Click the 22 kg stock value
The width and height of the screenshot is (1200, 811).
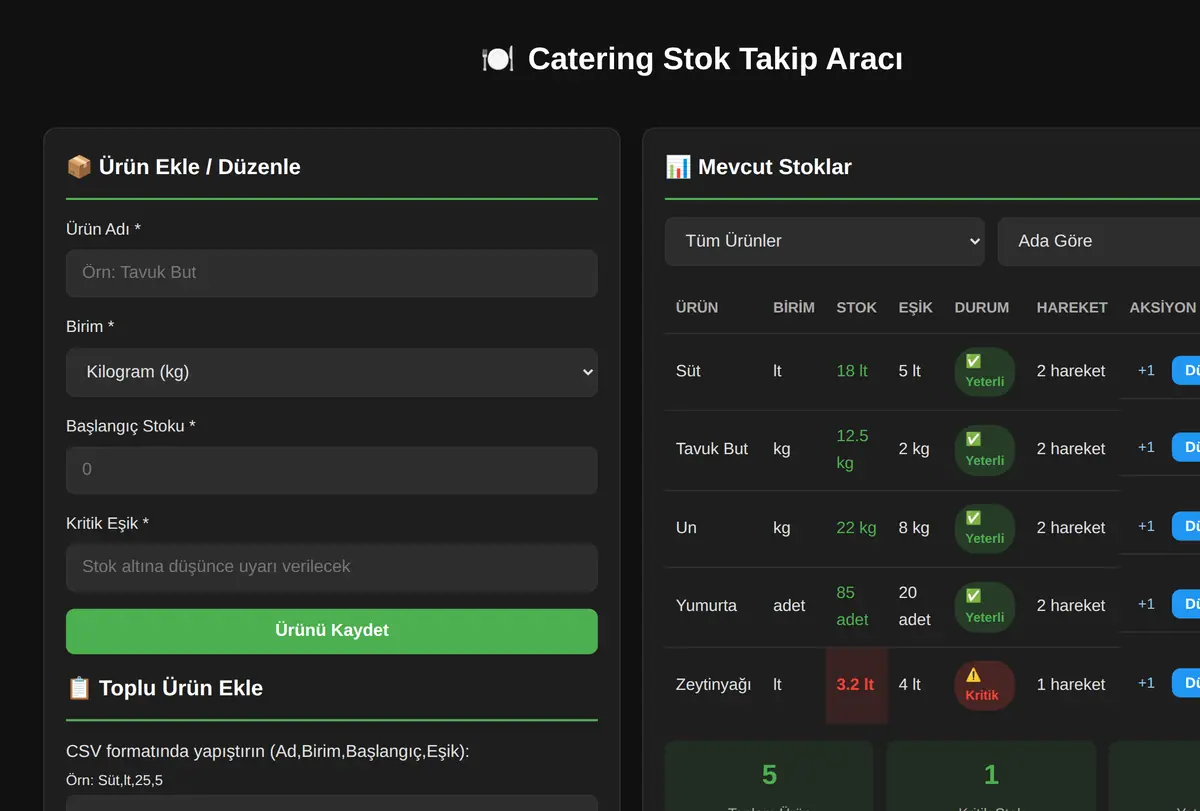[856, 528]
